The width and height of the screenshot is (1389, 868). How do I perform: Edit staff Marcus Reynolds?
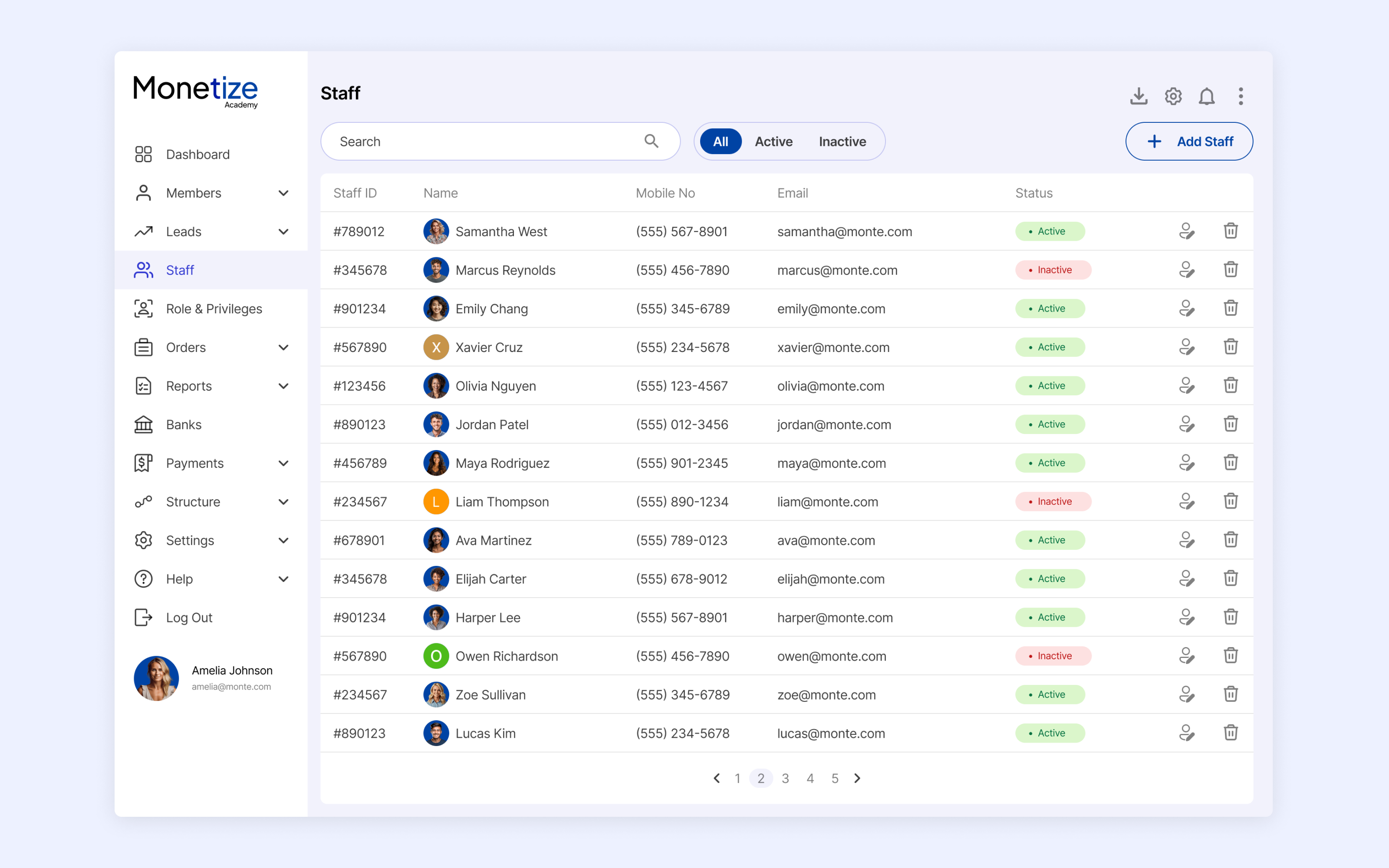(1186, 270)
